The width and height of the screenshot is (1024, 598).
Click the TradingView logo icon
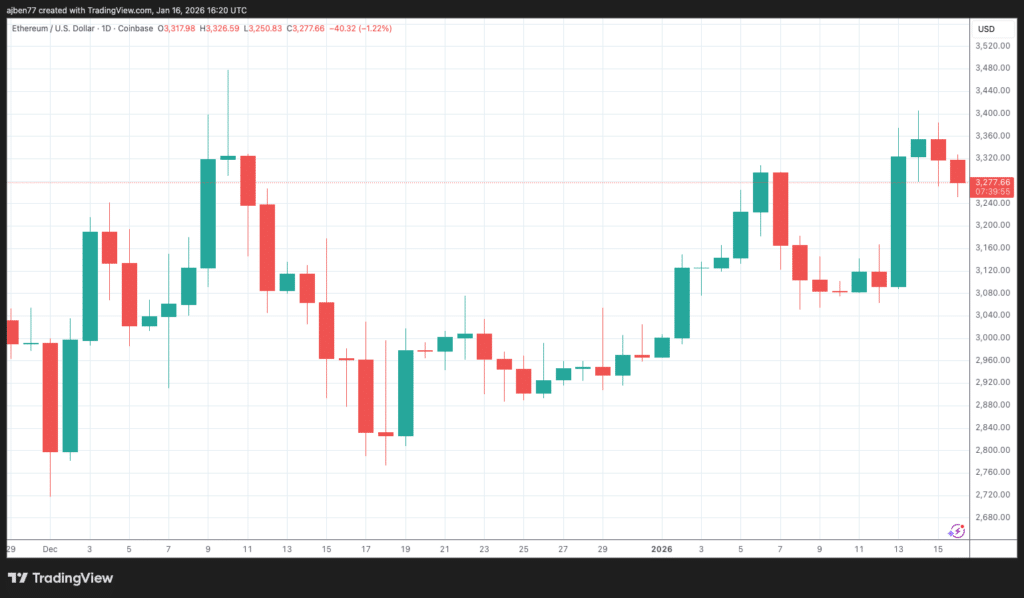point(17,578)
